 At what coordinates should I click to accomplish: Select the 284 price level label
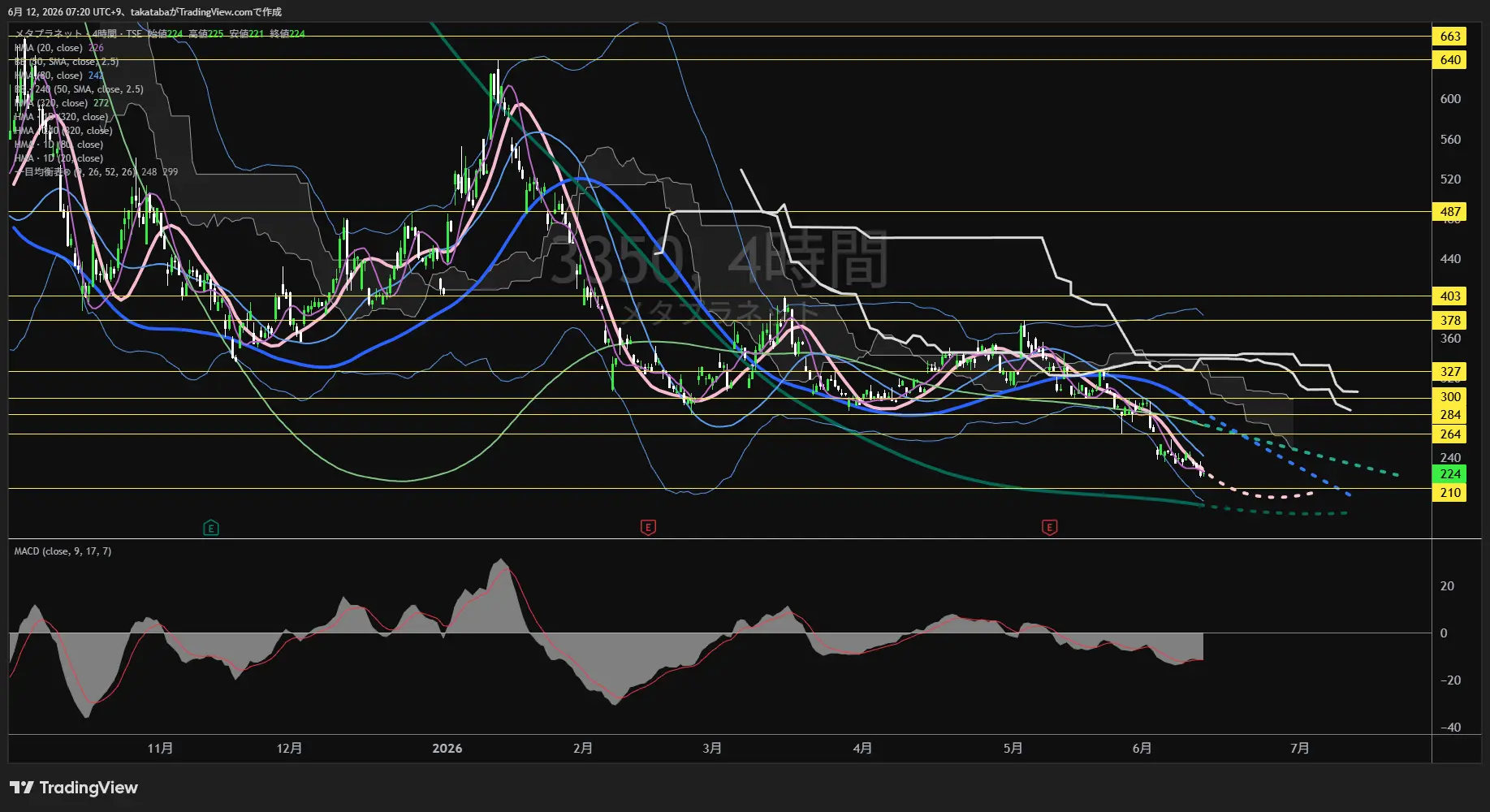tap(1449, 414)
